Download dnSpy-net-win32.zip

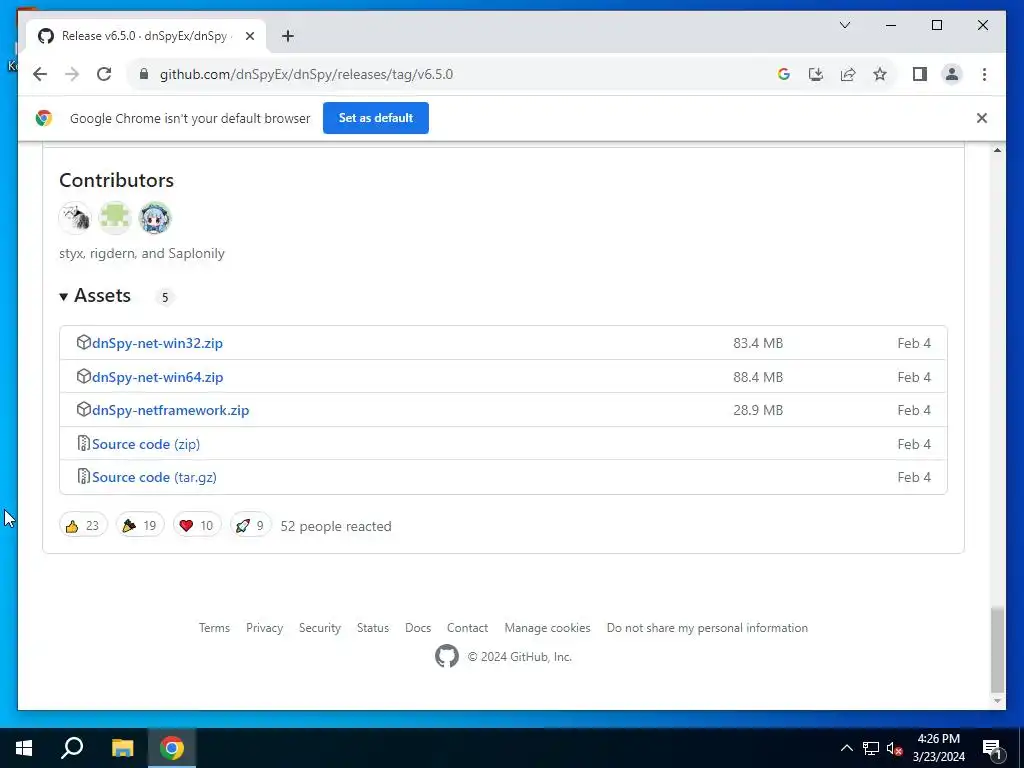coord(157,344)
